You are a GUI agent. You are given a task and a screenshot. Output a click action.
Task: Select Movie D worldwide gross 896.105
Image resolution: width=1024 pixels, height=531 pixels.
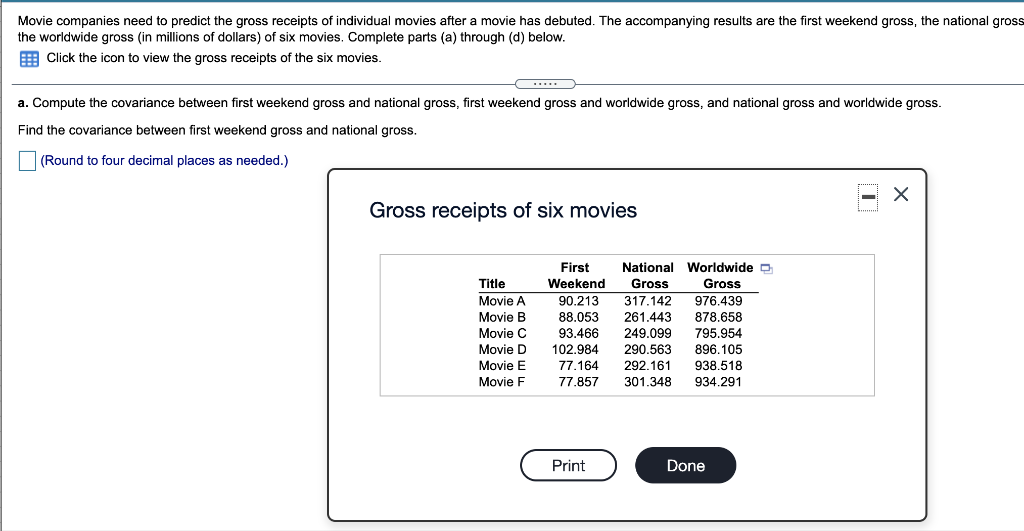(x=718, y=349)
